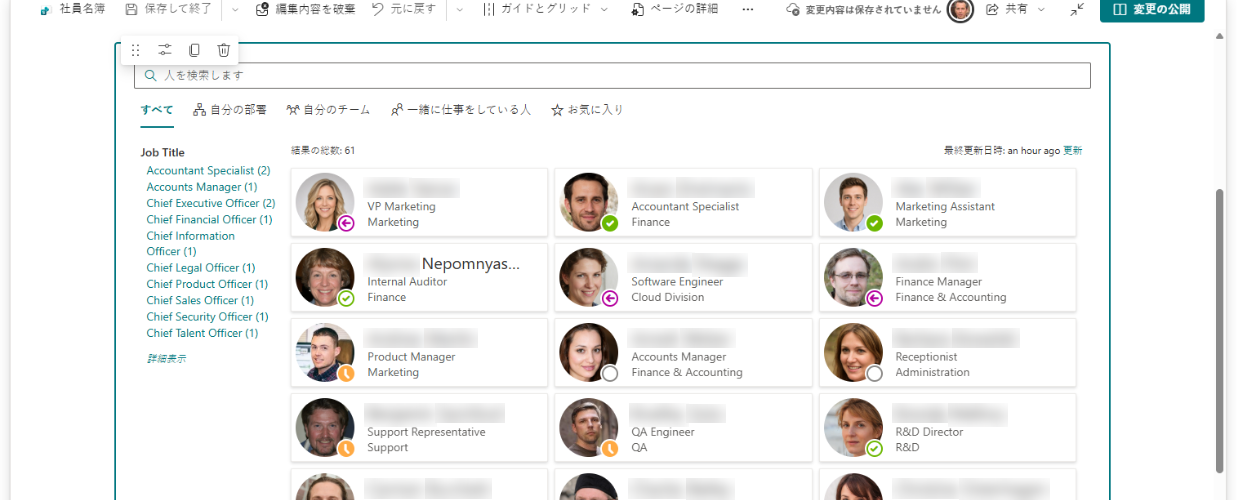
Task: Click the Finance Manager's photo
Action: click(x=853, y=277)
